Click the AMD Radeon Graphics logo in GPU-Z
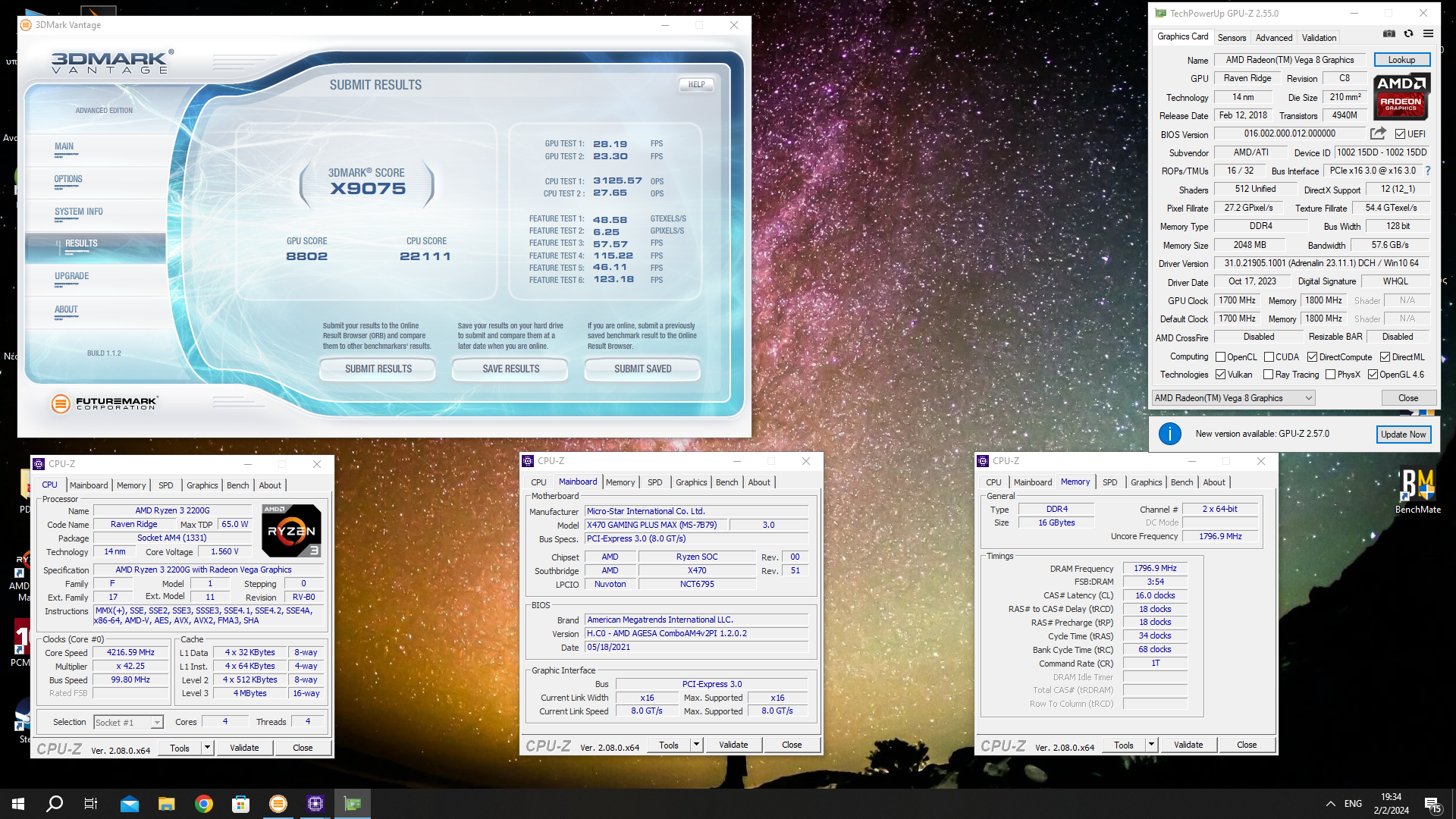 (1401, 97)
